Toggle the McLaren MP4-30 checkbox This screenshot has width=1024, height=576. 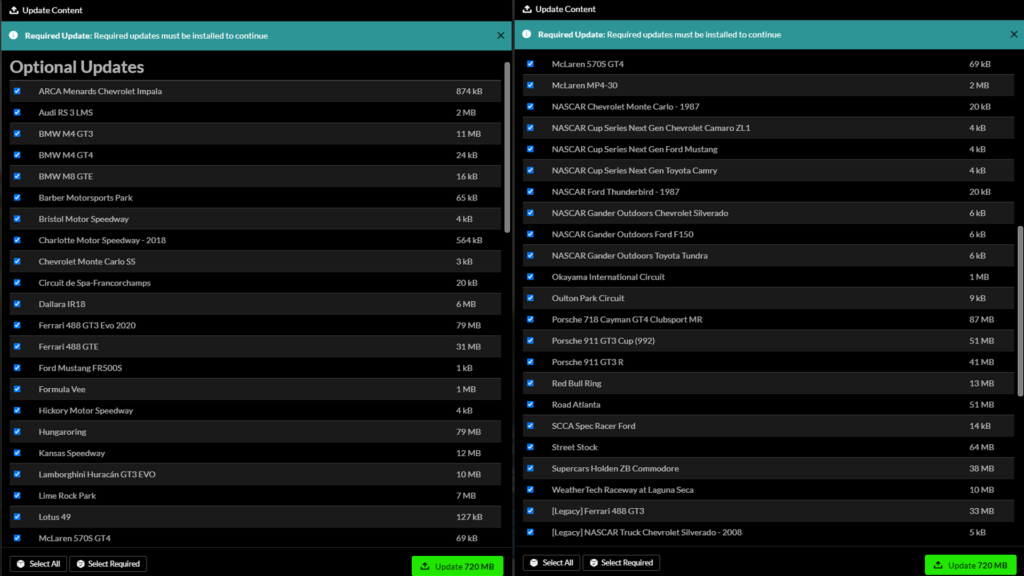(x=530, y=86)
